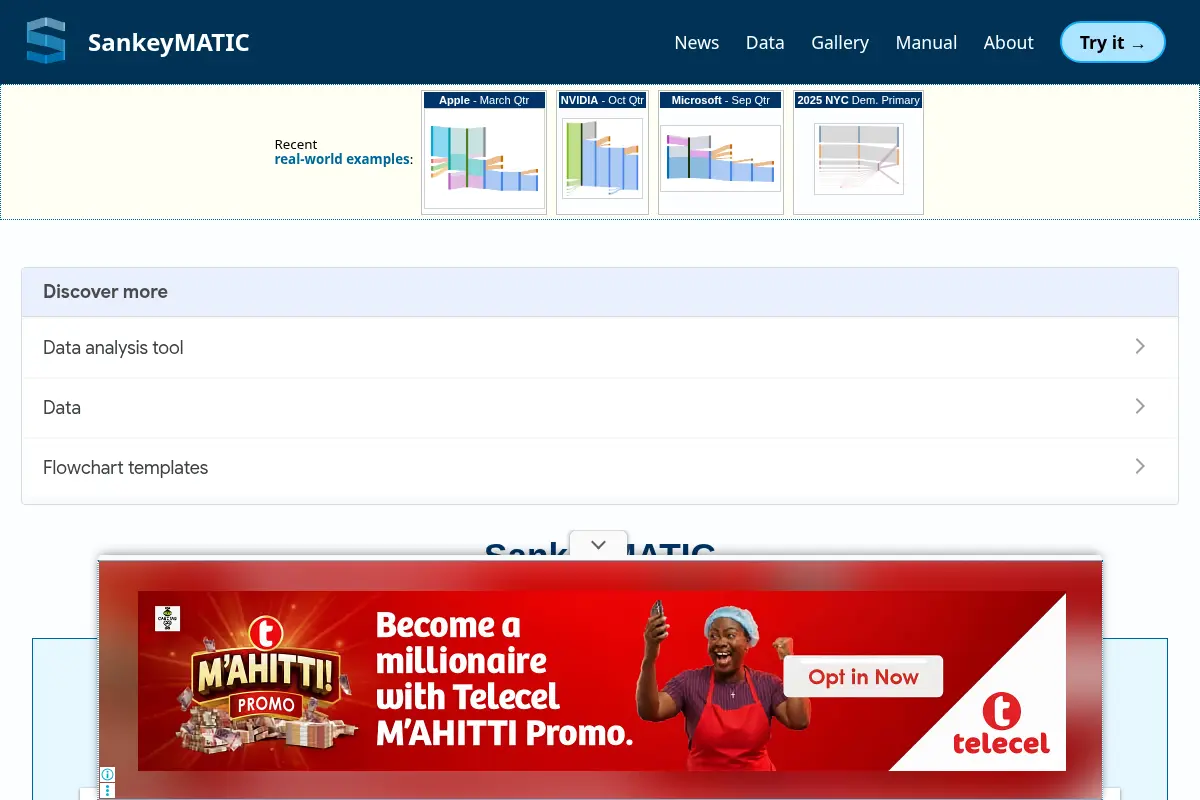Screen dimensions: 1200x800
Task: Follow the real-world examples link
Action: click(342, 159)
